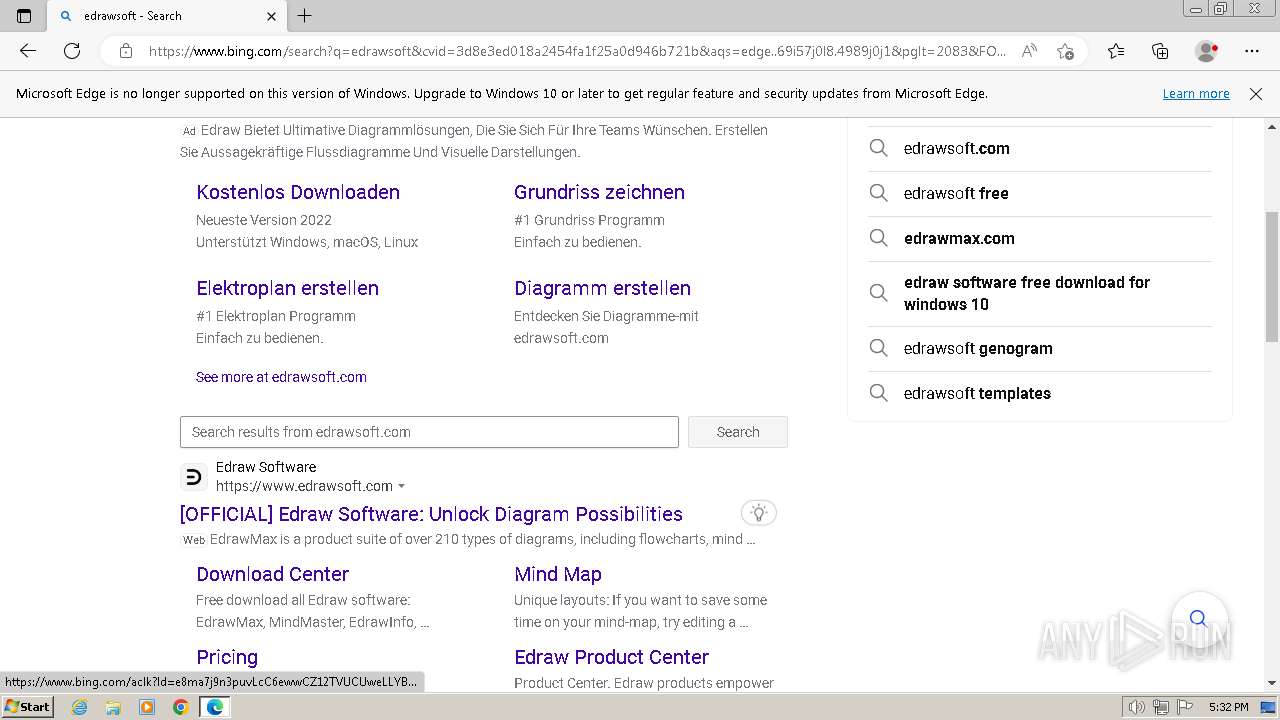Click magnifier icon beside edrawsoft genogram
The width and height of the screenshot is (1280, 720).
coord(878,348)
